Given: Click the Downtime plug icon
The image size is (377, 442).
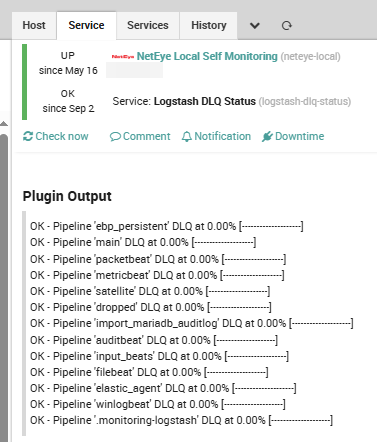Looking at the screenshot, I should coord(267,137).
